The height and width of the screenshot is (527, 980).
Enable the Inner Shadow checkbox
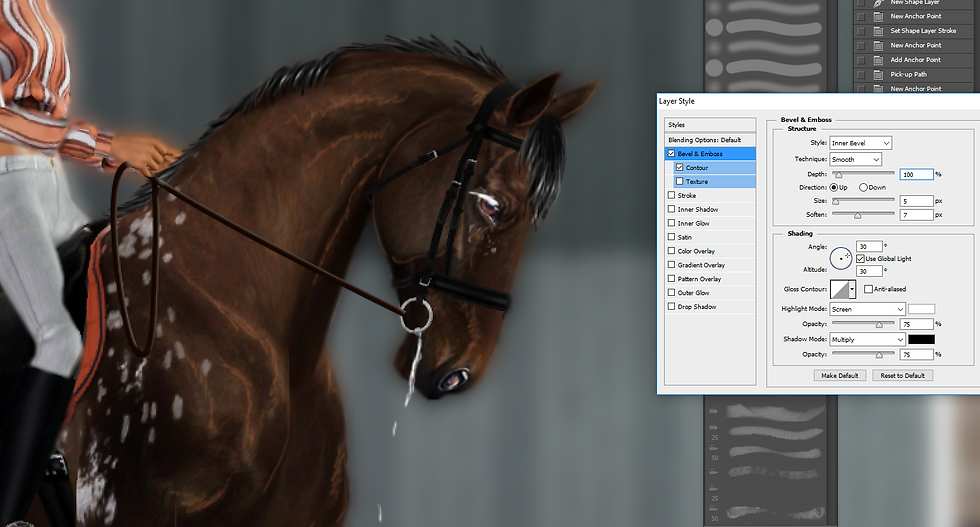point(671,209)
